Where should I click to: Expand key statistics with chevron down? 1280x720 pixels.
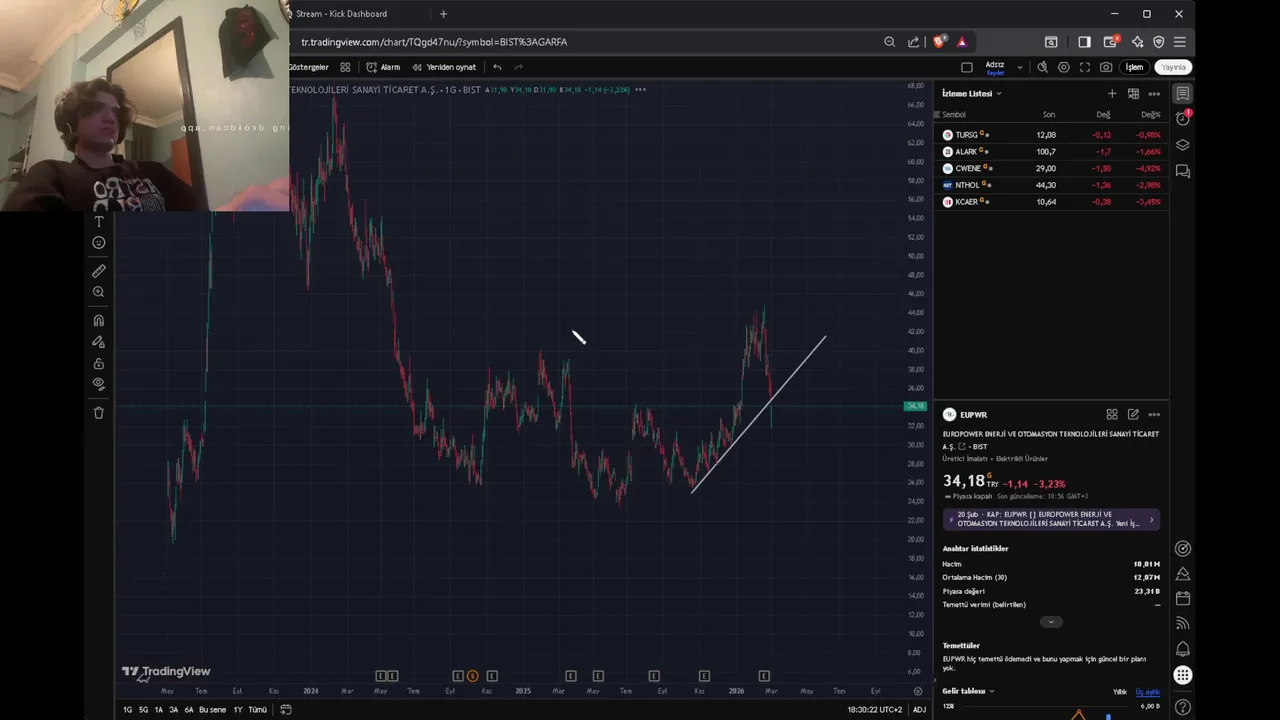1050,622
